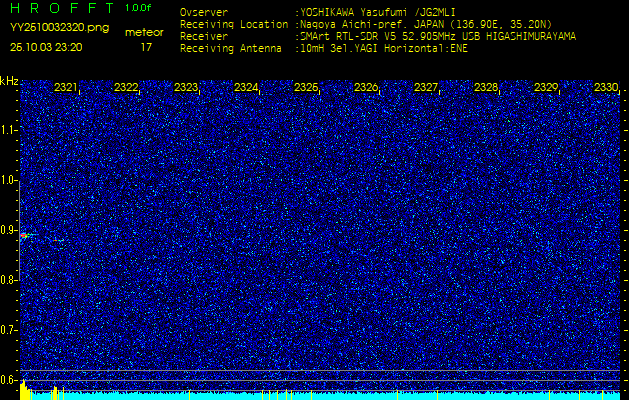Image resolution: width=629 pixels, height=400 pixels.
Task: Click the 0.6 frequency axis label
Action: (x=9, y=379)
